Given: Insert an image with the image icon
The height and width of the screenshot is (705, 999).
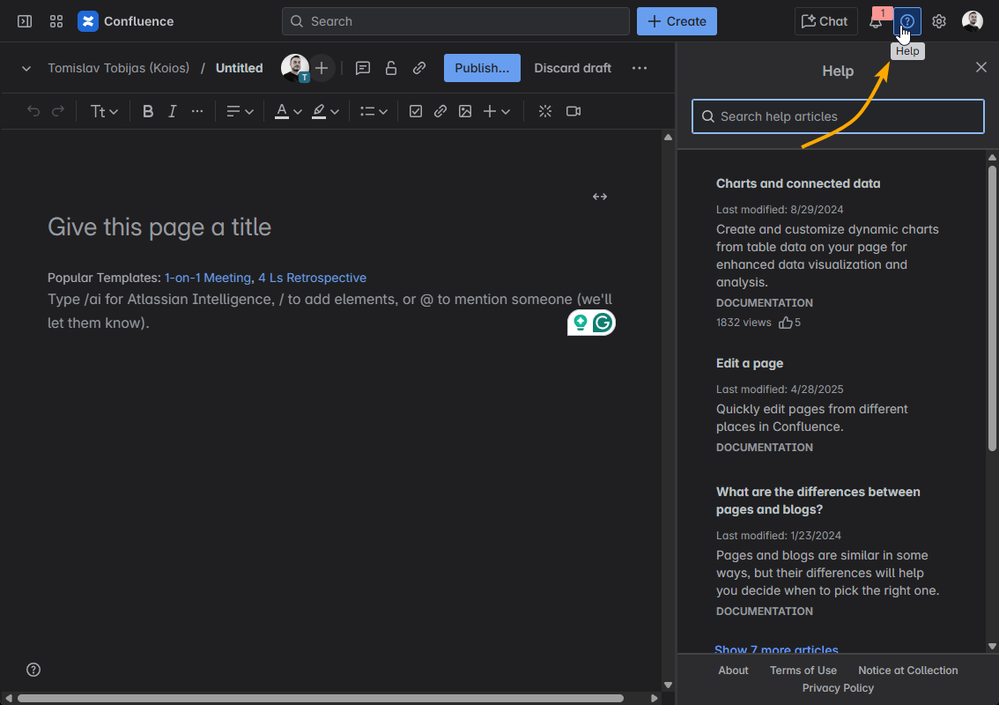Looking at the screenshot, I should [x=465, y=111].
